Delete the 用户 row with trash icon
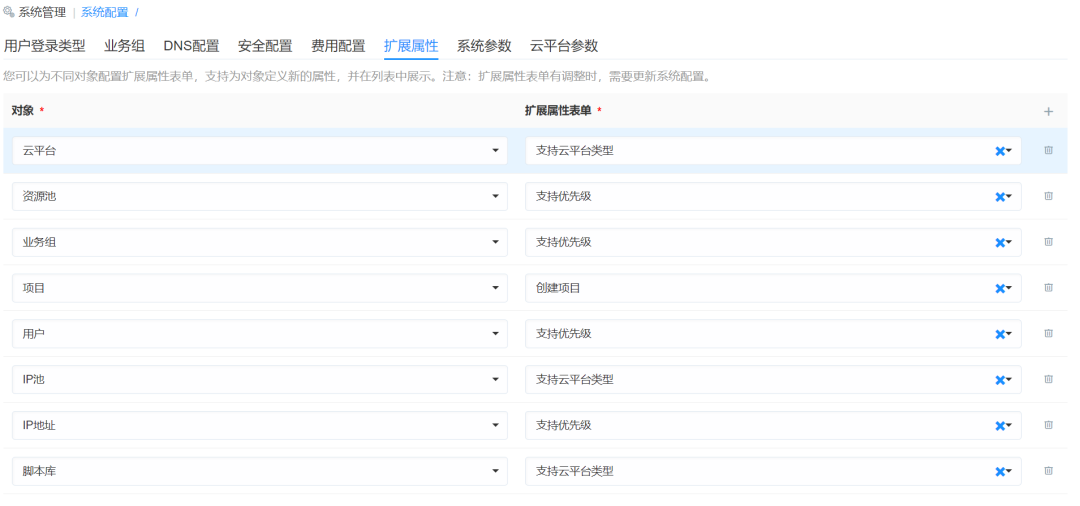Viewport: 1080px width, 506px height. (1048, 333)
